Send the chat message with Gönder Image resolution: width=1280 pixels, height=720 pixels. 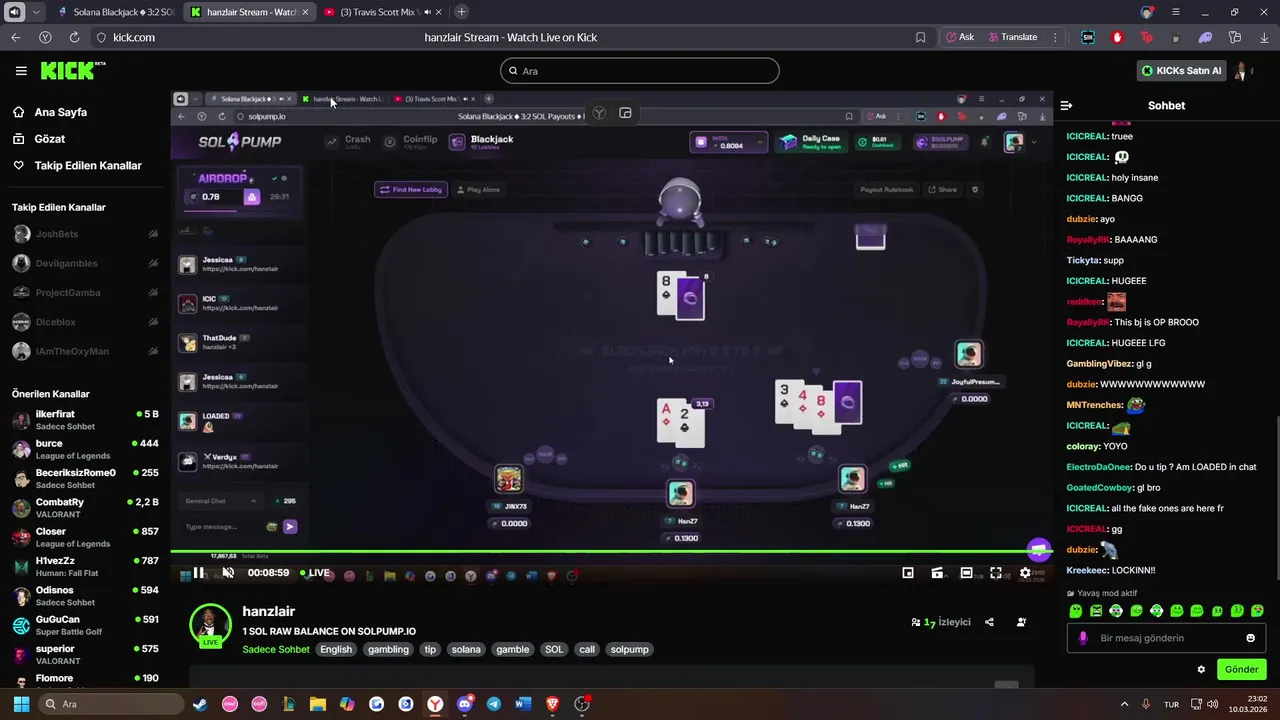1241,669
